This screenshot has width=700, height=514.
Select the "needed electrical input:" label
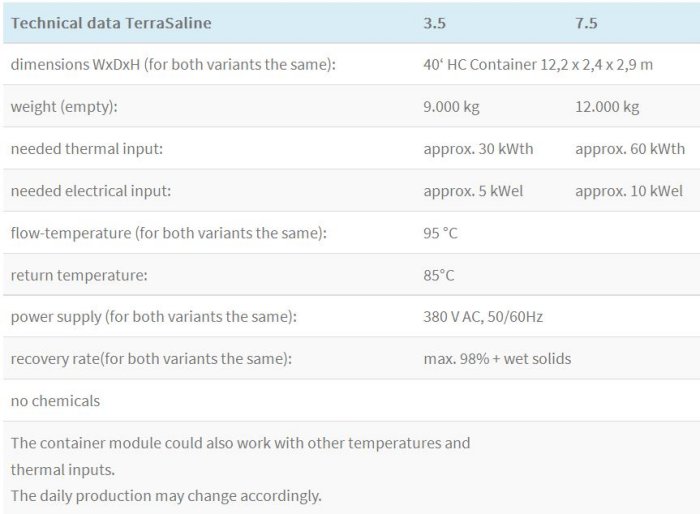(x=91, y=190)
